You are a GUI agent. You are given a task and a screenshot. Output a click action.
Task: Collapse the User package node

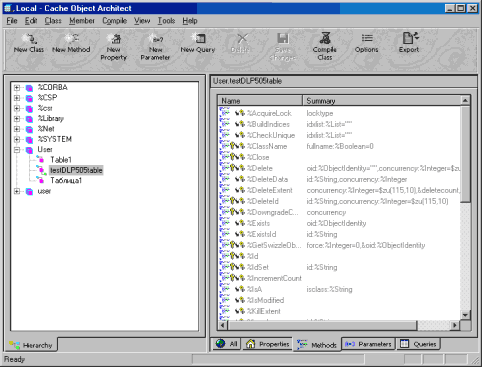[17, 150]
